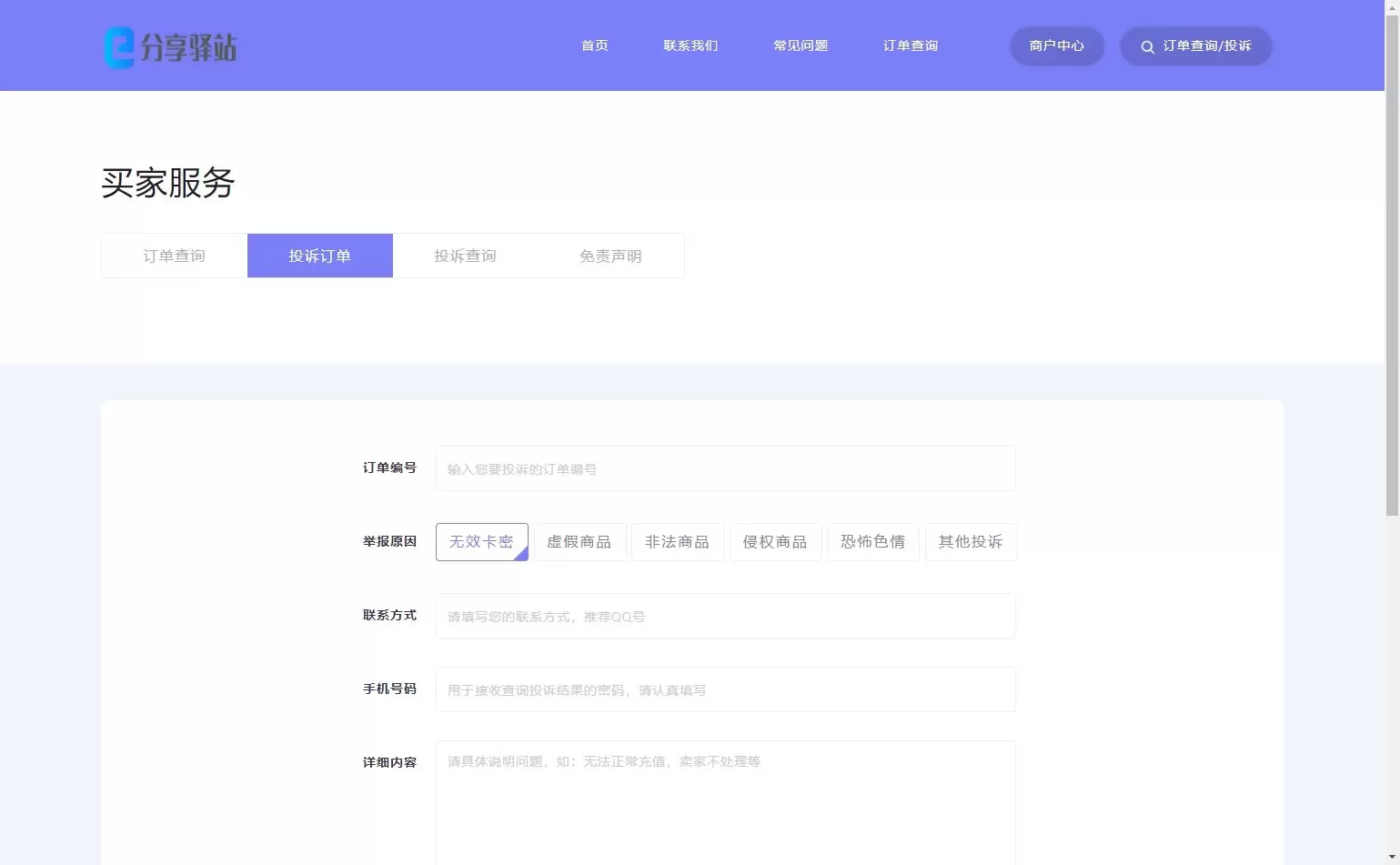Click the 举报原因 label

point(389,541)
